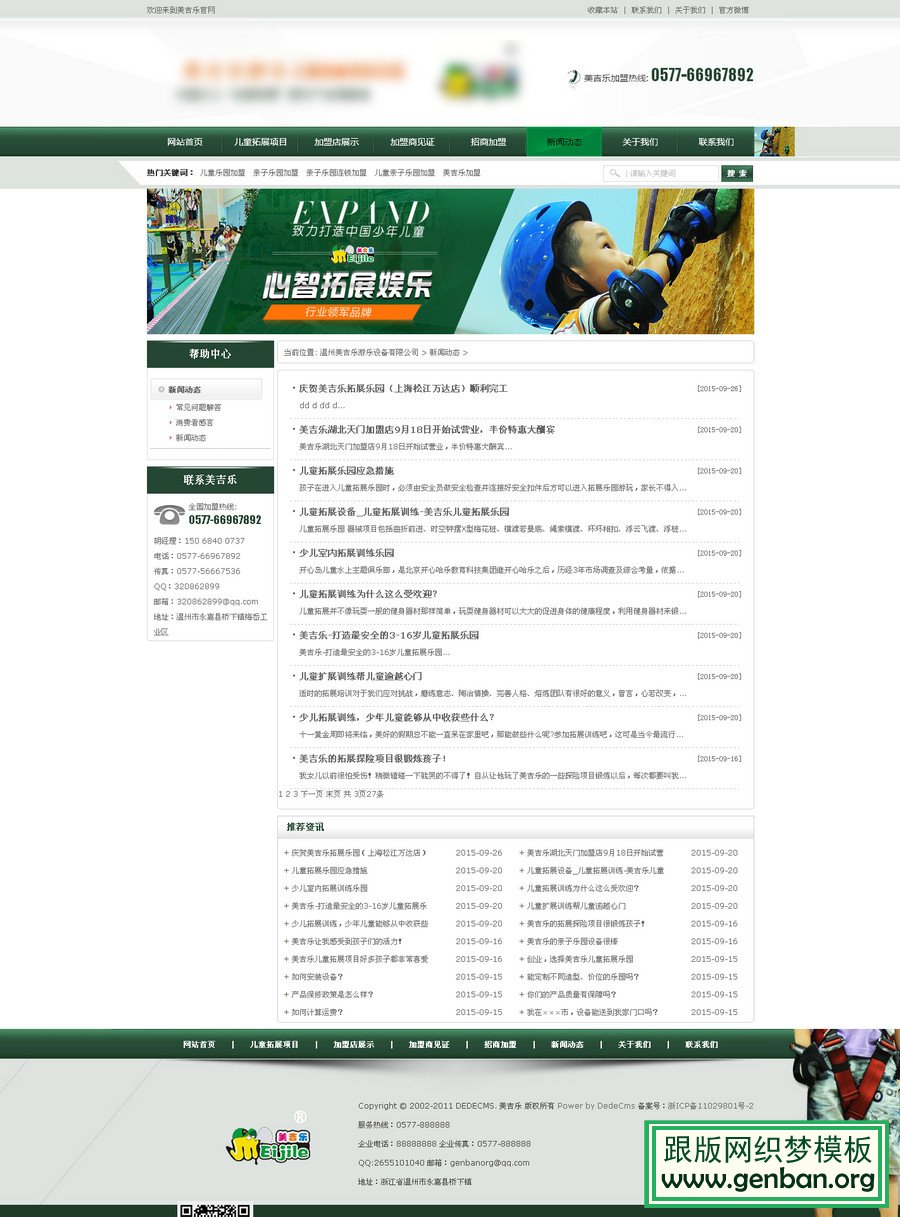
Task: Go to 网站首页 in the main green navigation
Action: click(185, 142)
